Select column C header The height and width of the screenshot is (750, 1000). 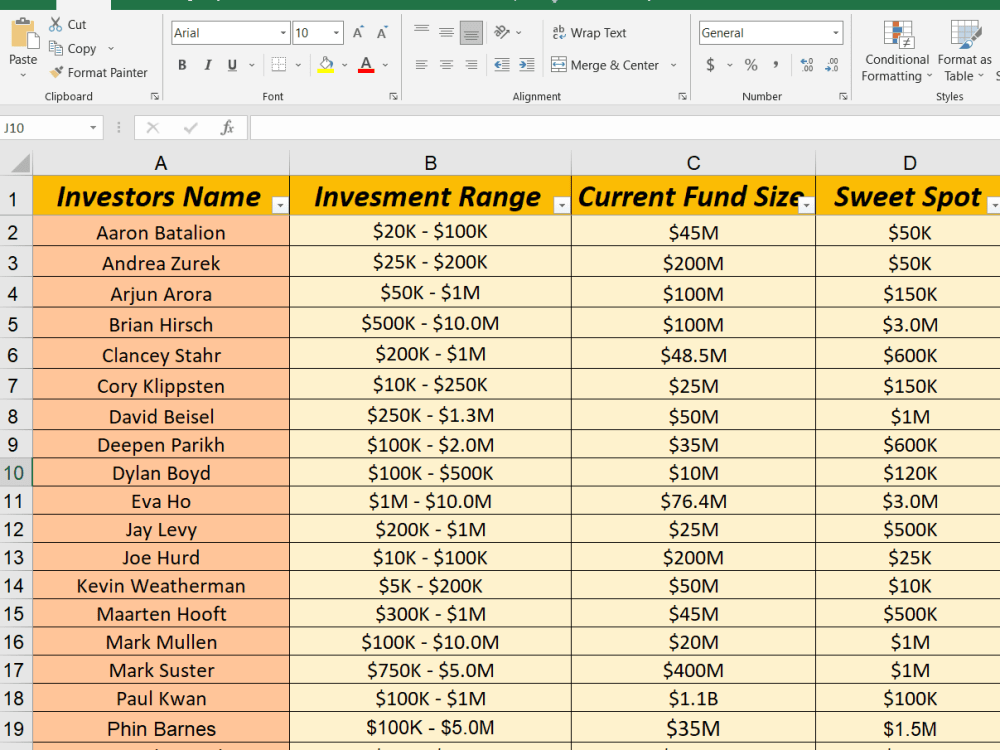click(x=693, y=163)
